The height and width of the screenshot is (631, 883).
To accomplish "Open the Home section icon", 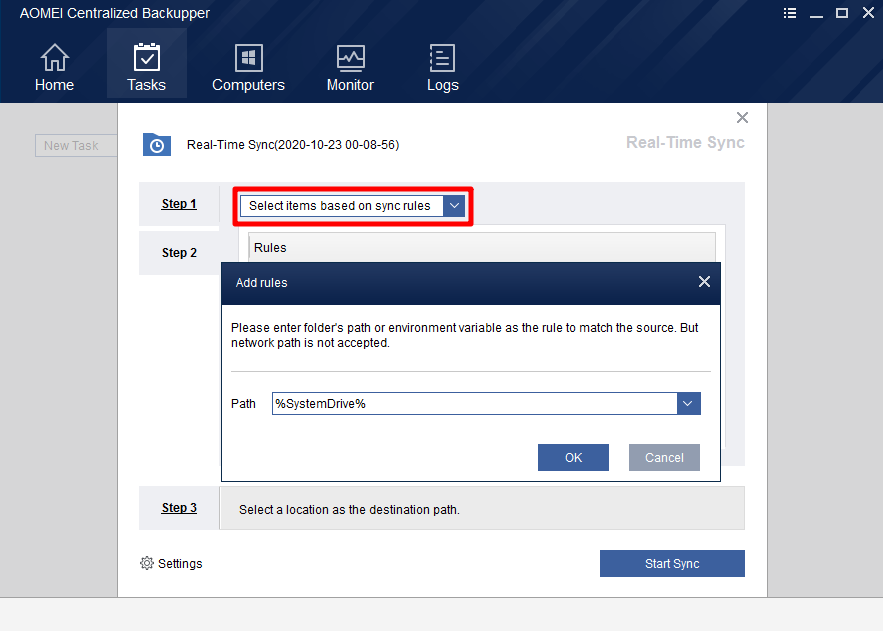I will (55, 57).
